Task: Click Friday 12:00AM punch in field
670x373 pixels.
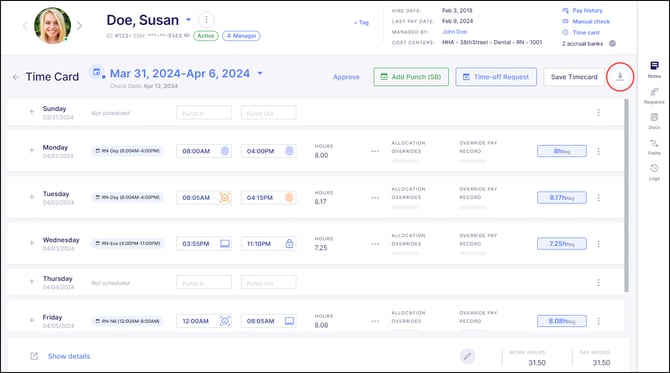Action: (204, 321)
